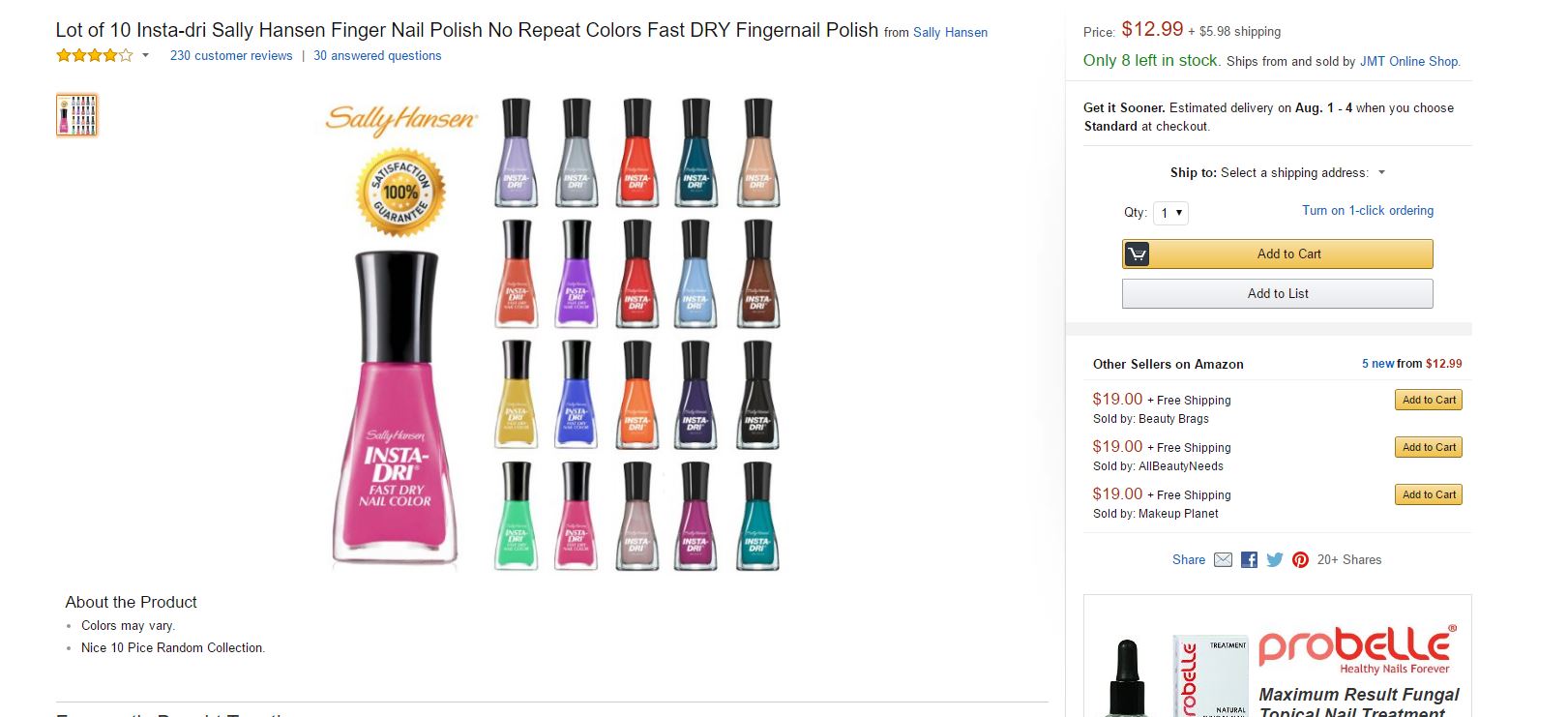The image size is (1568, 717).
Task: Add AllBeautyNeeds offer to cart
Action: [1428, 448]
